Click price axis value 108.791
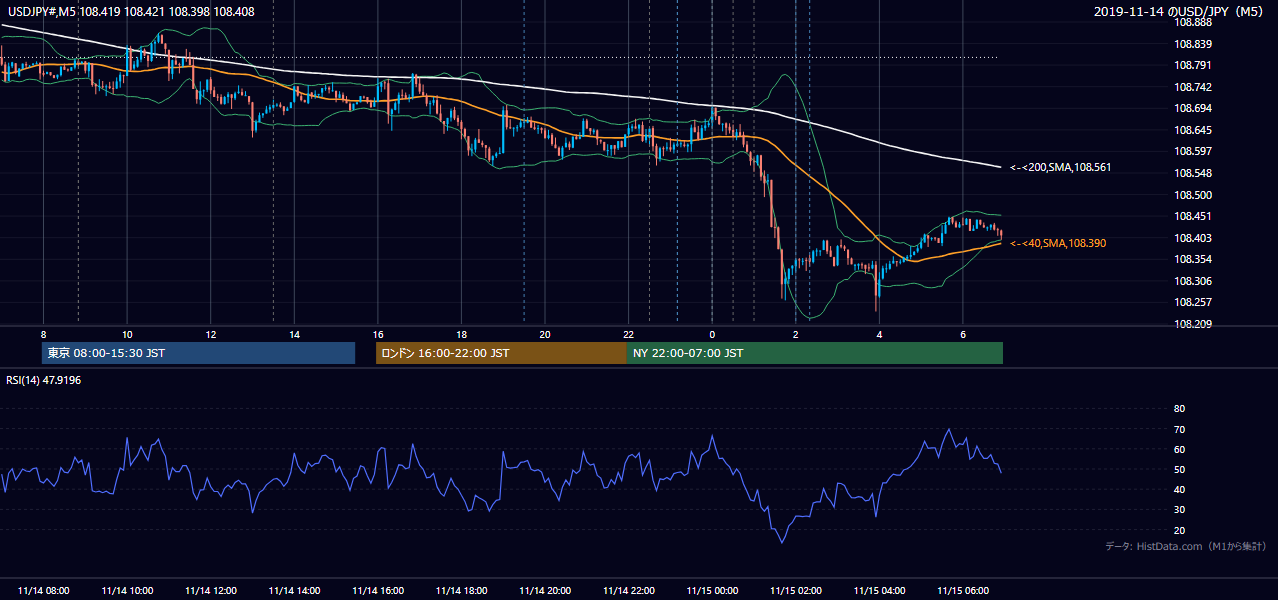1278x600 pixels. coord(1192,65)
